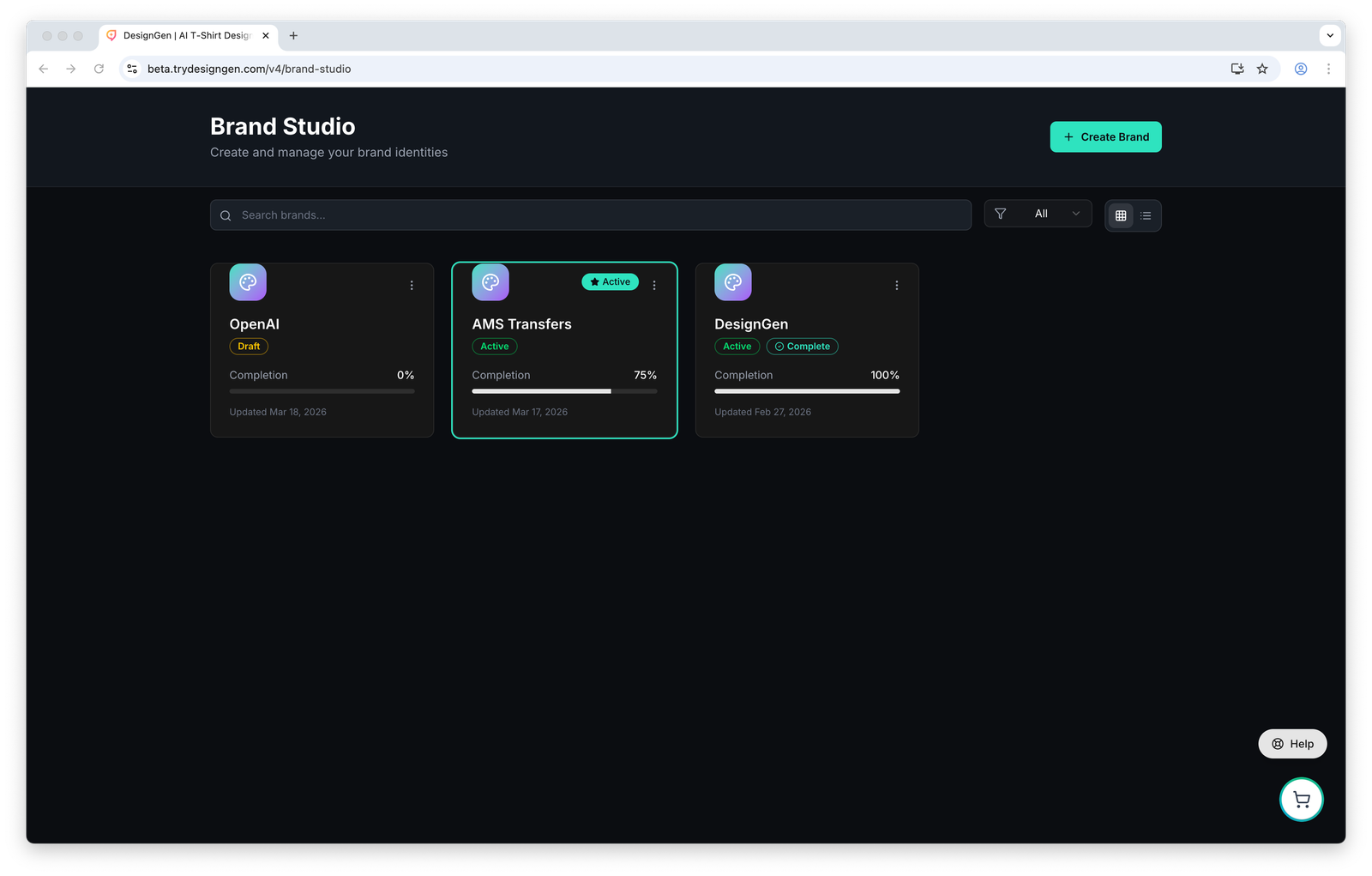Open the AMS Transfers palette icon

(x=490, y=282)
